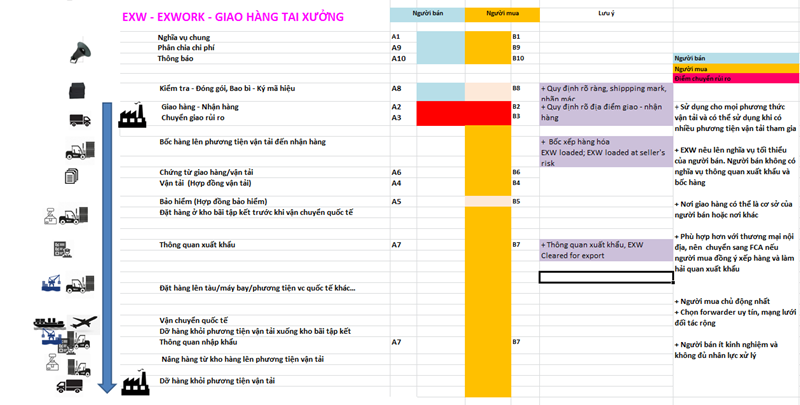The height and width of the screenshot is (405, 800).
Task: Click the blue port crane icon near Đặt hàng lên tàu
Action: pyautogui.click(x=51, y=283)
